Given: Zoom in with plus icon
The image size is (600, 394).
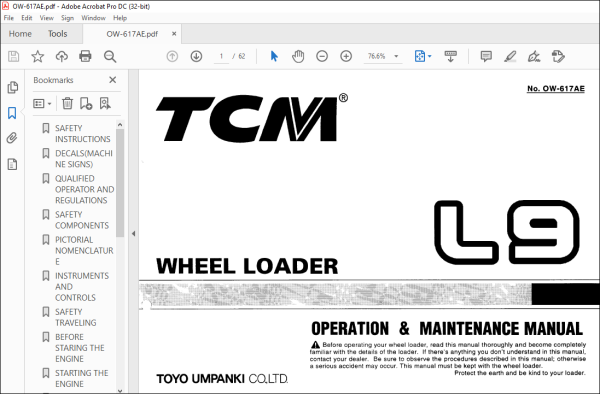Looking at the screenshot, I should click(346, 56).
